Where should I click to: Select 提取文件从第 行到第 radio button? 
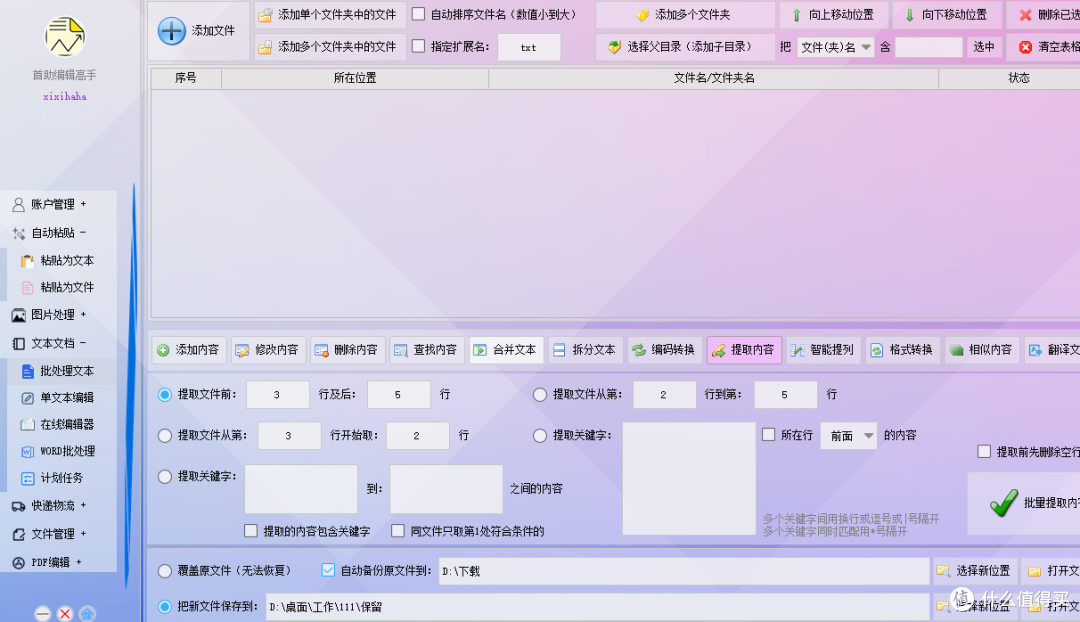pos(540,395)
